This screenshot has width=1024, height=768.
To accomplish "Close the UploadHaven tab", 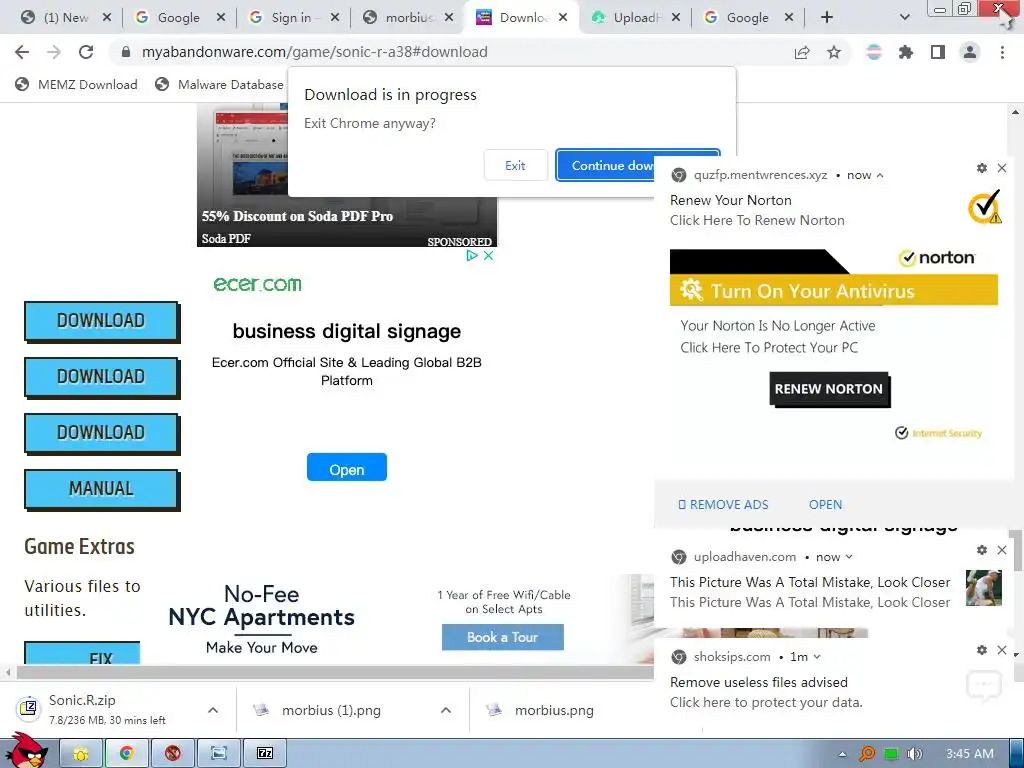I will click(676, 18).
